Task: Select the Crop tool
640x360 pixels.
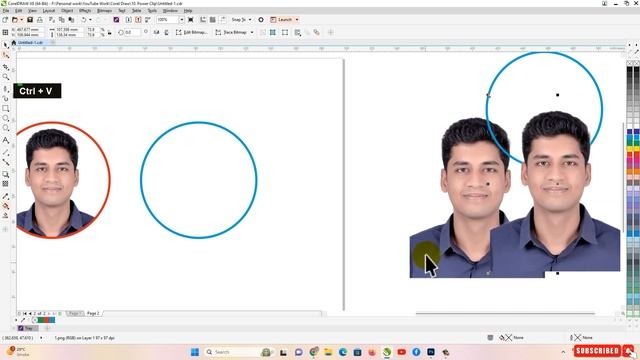Action: click(x=6, y=67)
